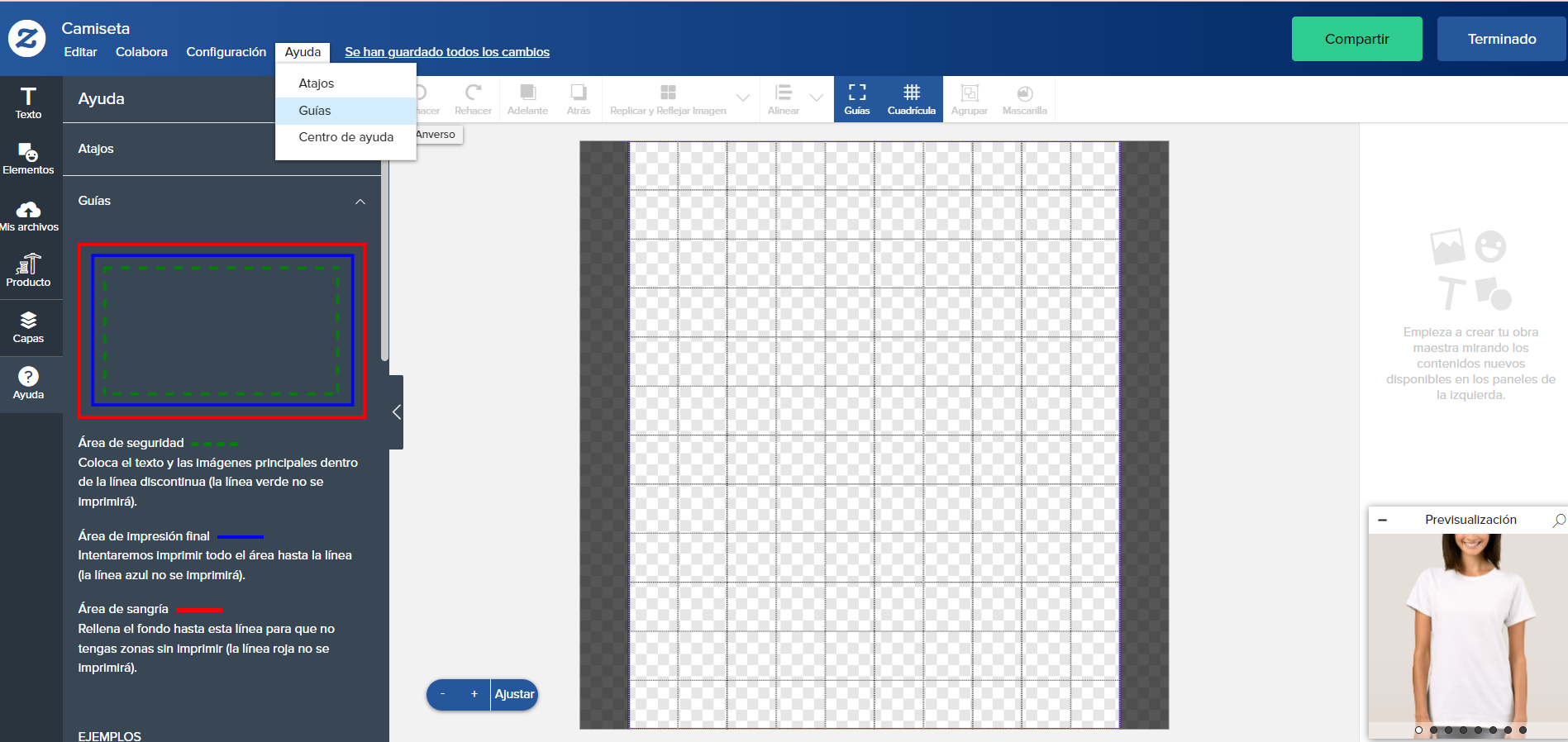Open the Alinear dropdown arrow
The width and height of the screenshot is (1568, 742).
817,98
